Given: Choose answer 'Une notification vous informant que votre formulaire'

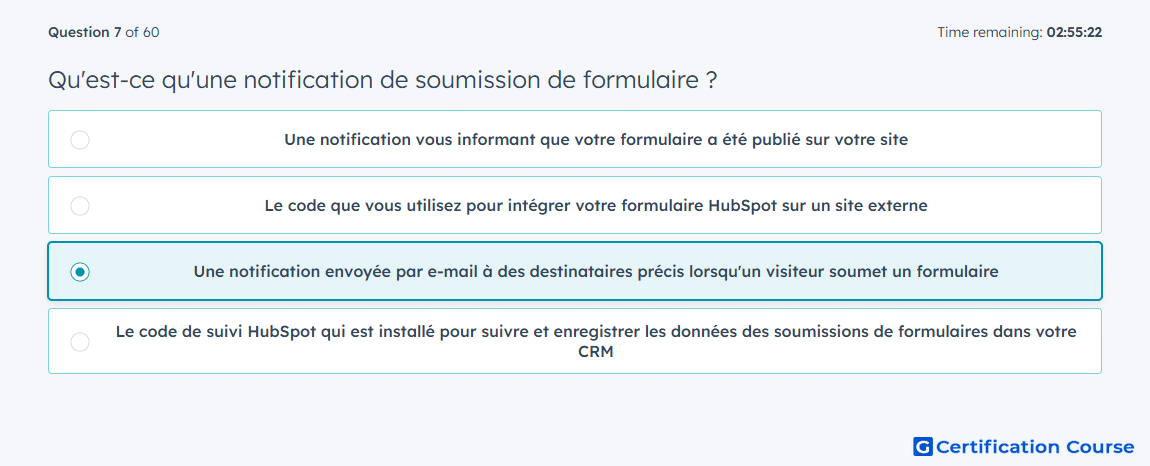Looking at the screenshot, I should pyautogui.click(x=575, y=139).
